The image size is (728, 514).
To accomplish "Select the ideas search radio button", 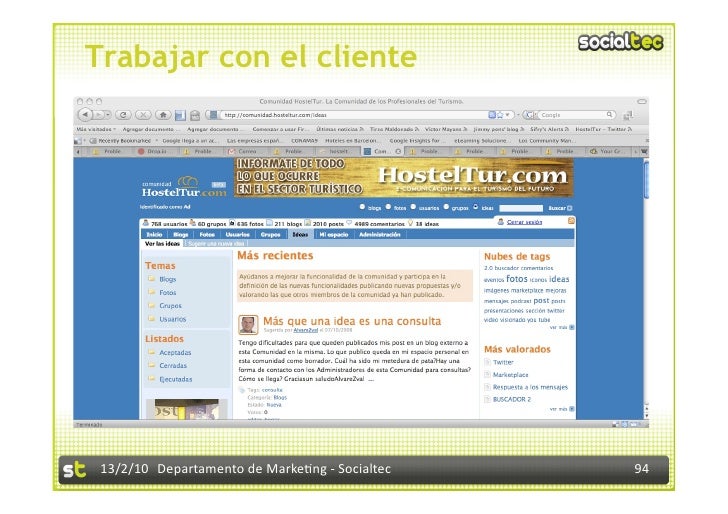I will [x=476, y=207].
